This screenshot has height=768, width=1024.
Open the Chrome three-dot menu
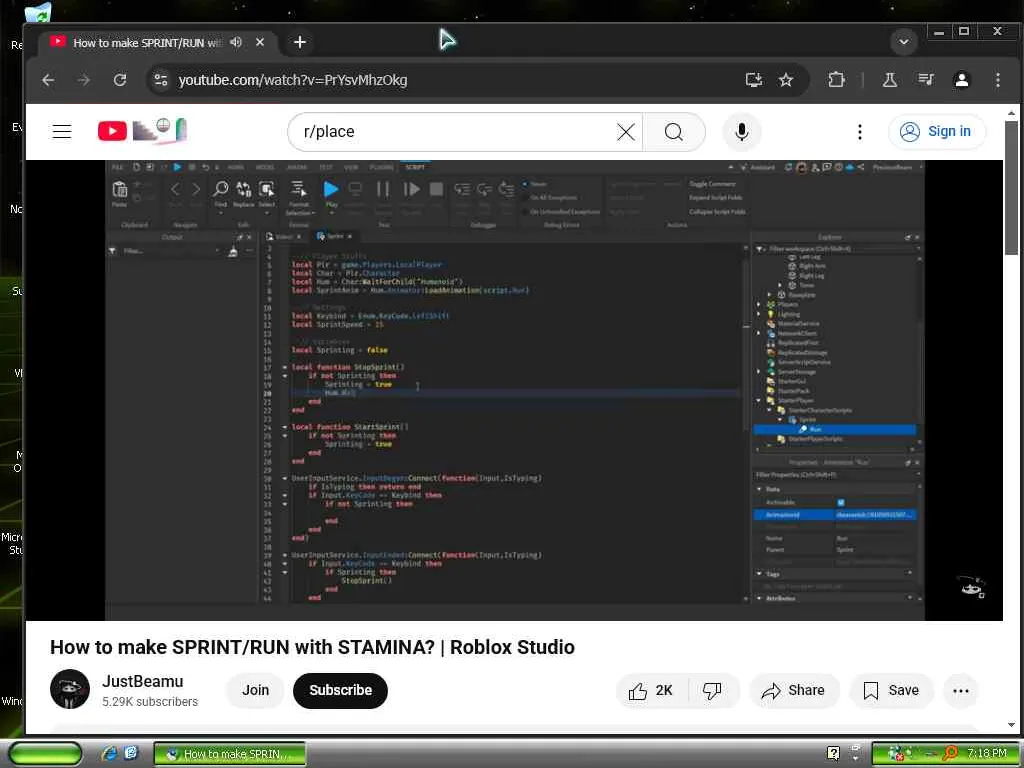click(x=997, y=80)
